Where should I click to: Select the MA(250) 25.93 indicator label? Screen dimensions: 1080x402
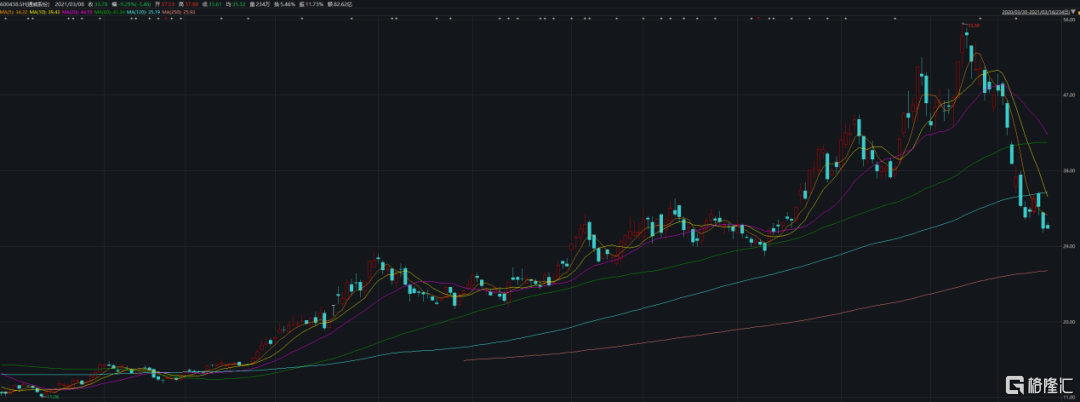[x=178, y=12]
